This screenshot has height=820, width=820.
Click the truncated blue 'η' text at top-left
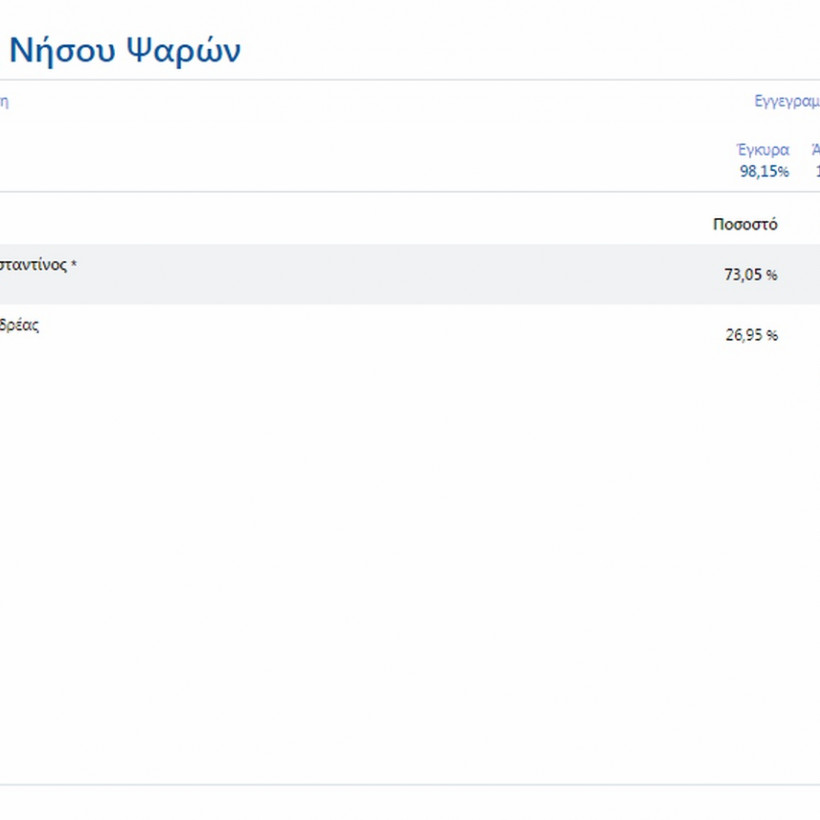(x=4, y=101)
